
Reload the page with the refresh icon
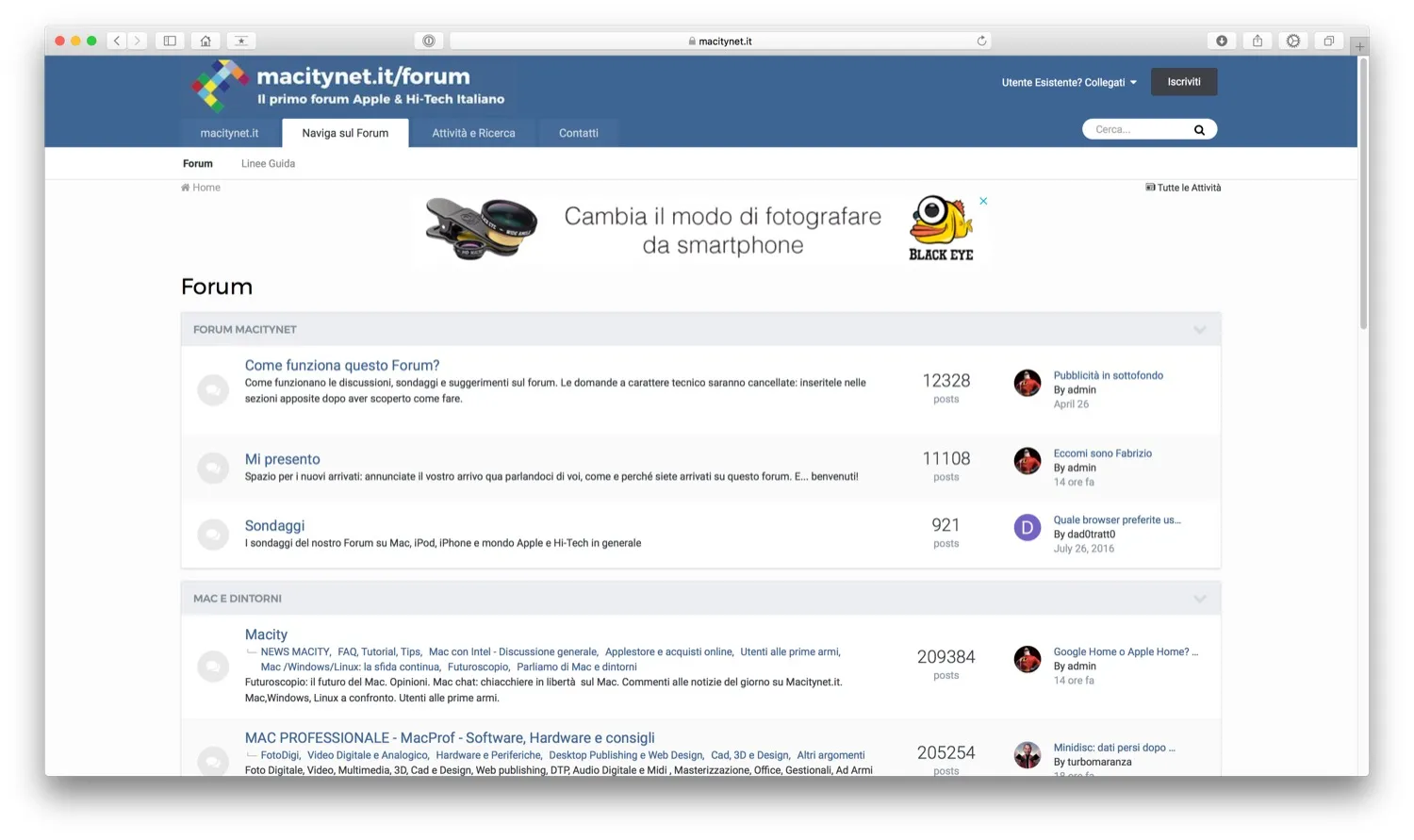point(981,41)
